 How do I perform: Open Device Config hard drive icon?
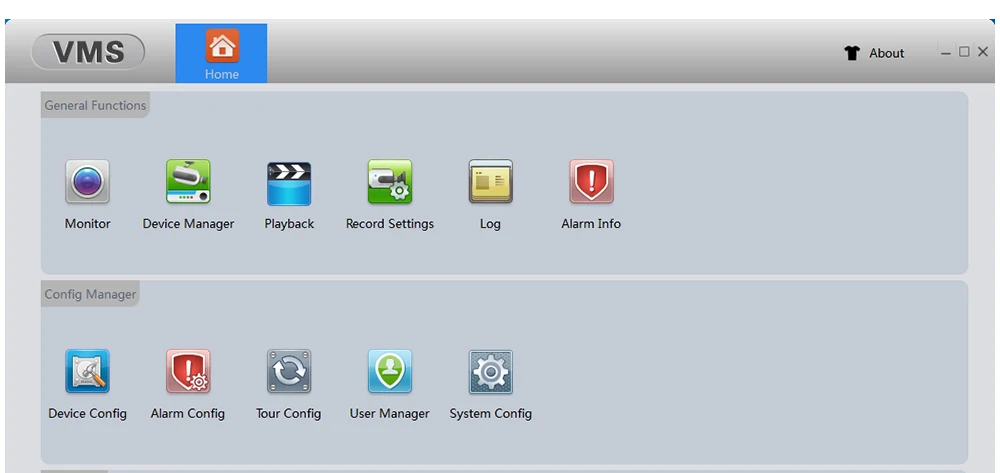pos(87,371)
